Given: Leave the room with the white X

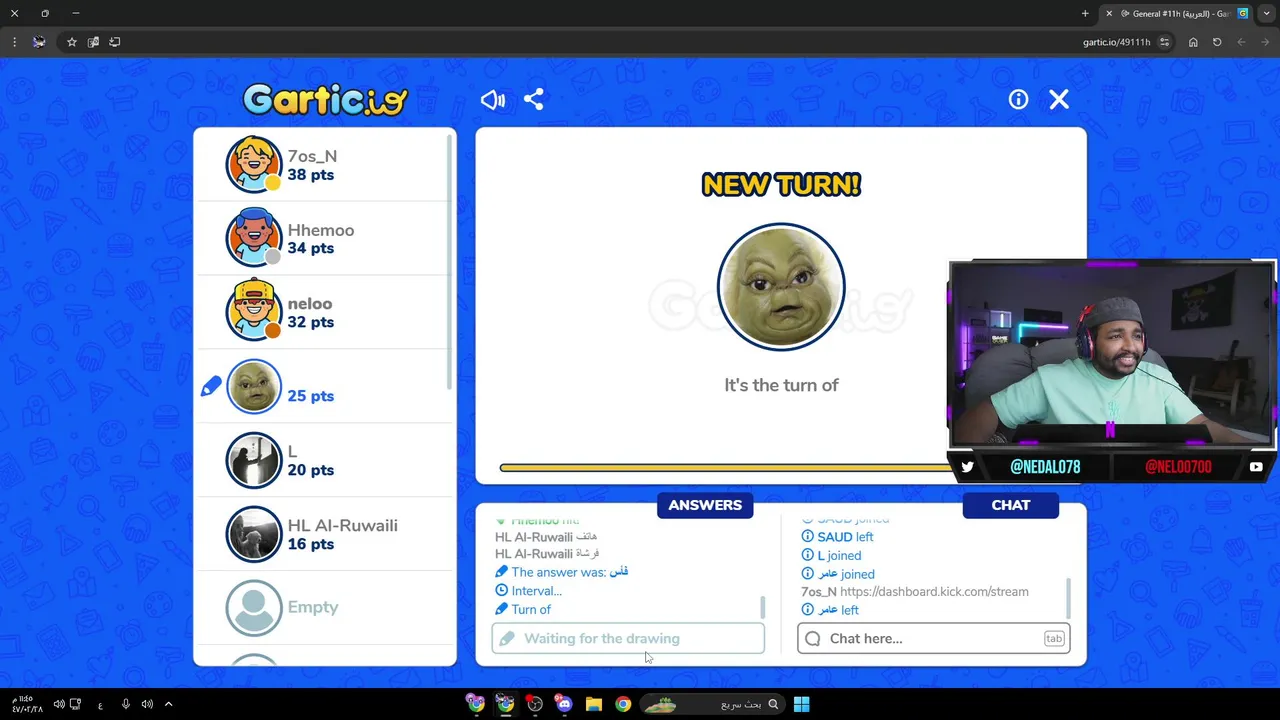Looking at the screenshot, I should coord(1059,100).
